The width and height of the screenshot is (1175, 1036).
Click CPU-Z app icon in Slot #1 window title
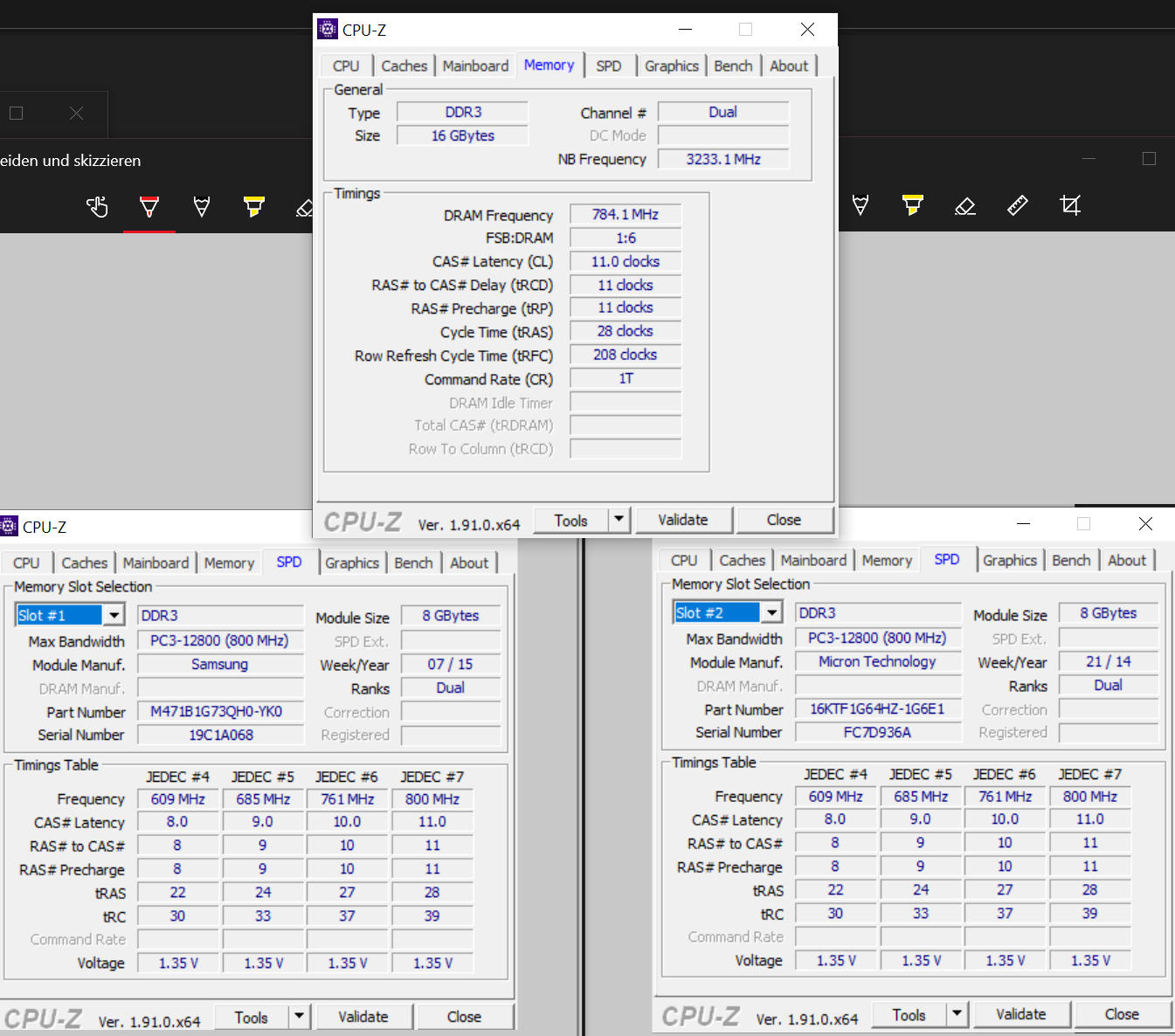(9, 526)
